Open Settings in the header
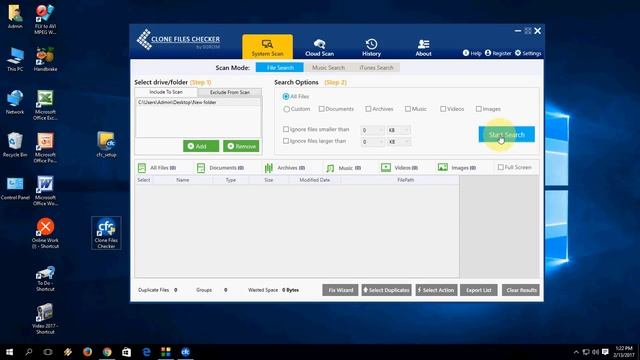This screenshot has width=640, height=360. coord(528,53)
